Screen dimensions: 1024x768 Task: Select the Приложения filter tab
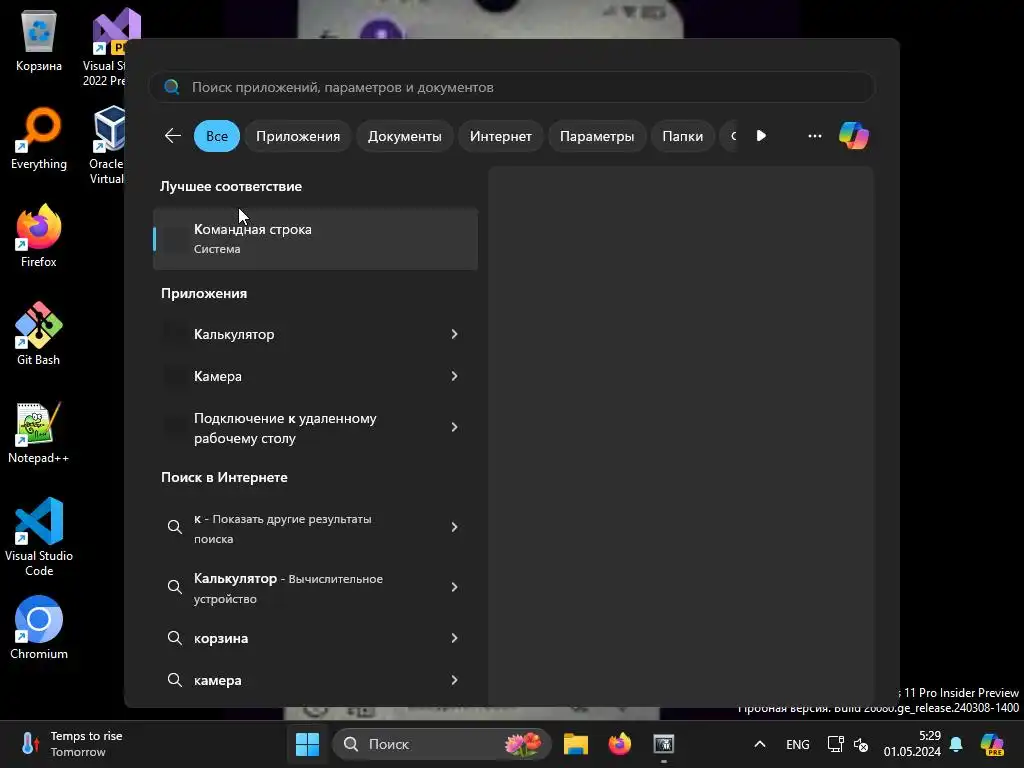[298, 136]
